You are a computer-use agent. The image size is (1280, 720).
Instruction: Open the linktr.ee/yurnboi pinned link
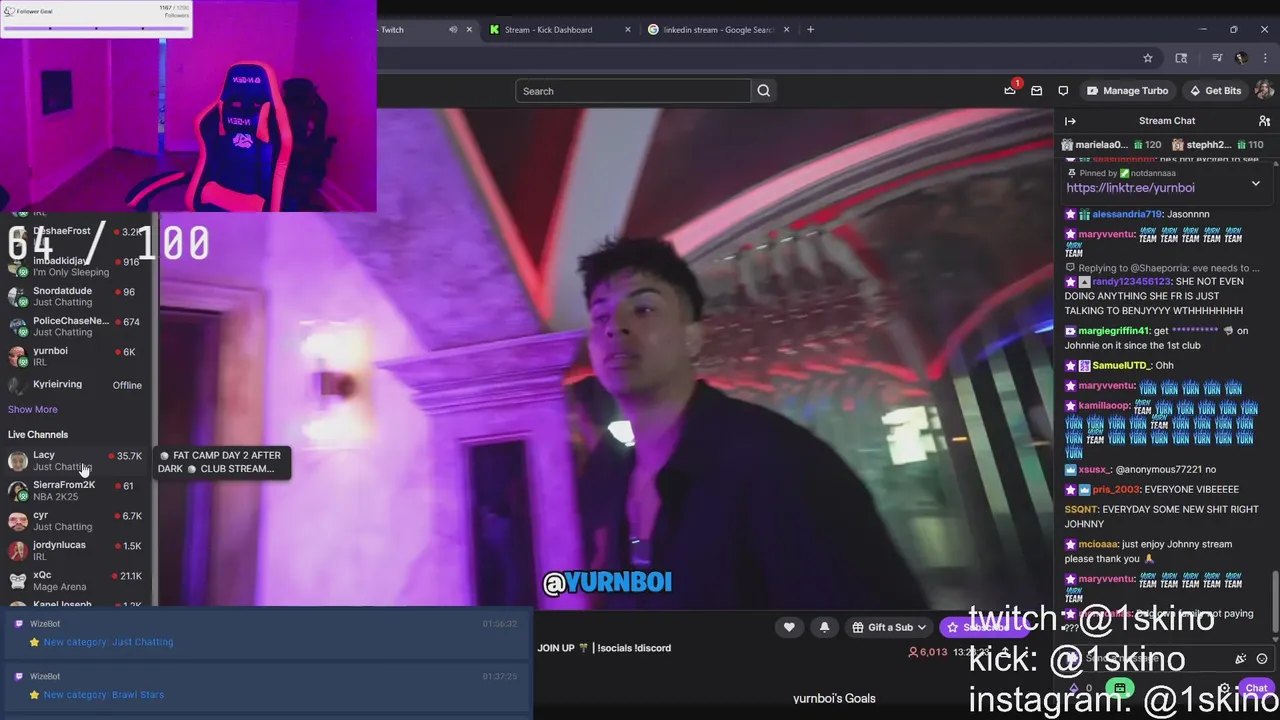pos(1130,188)
